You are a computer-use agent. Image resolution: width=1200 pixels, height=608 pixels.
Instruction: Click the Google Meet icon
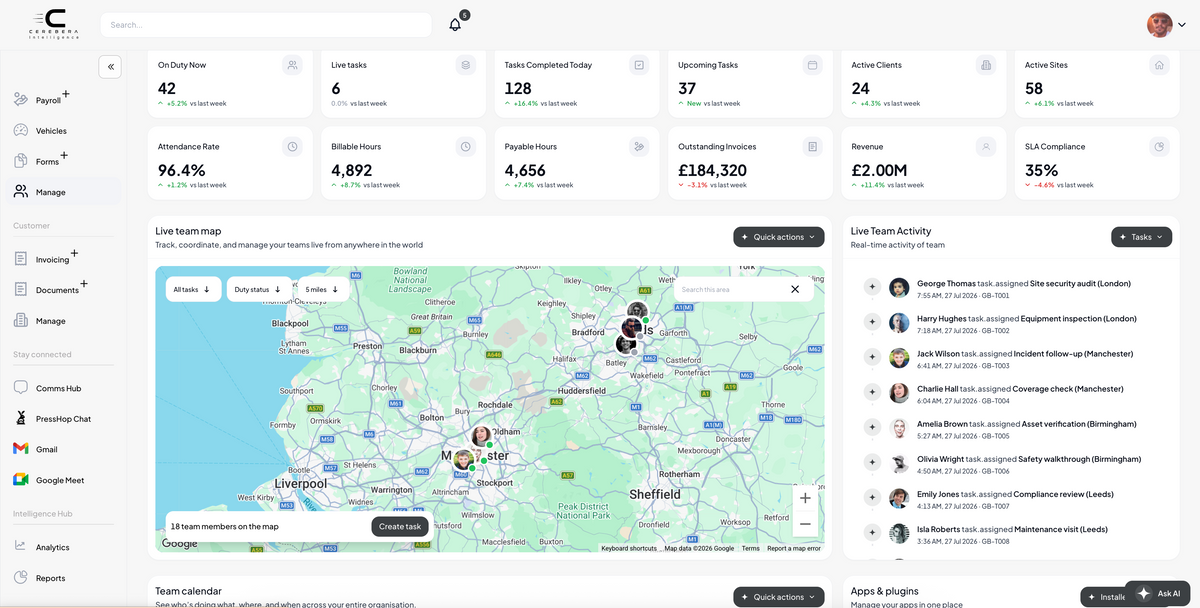coord(21,480)
